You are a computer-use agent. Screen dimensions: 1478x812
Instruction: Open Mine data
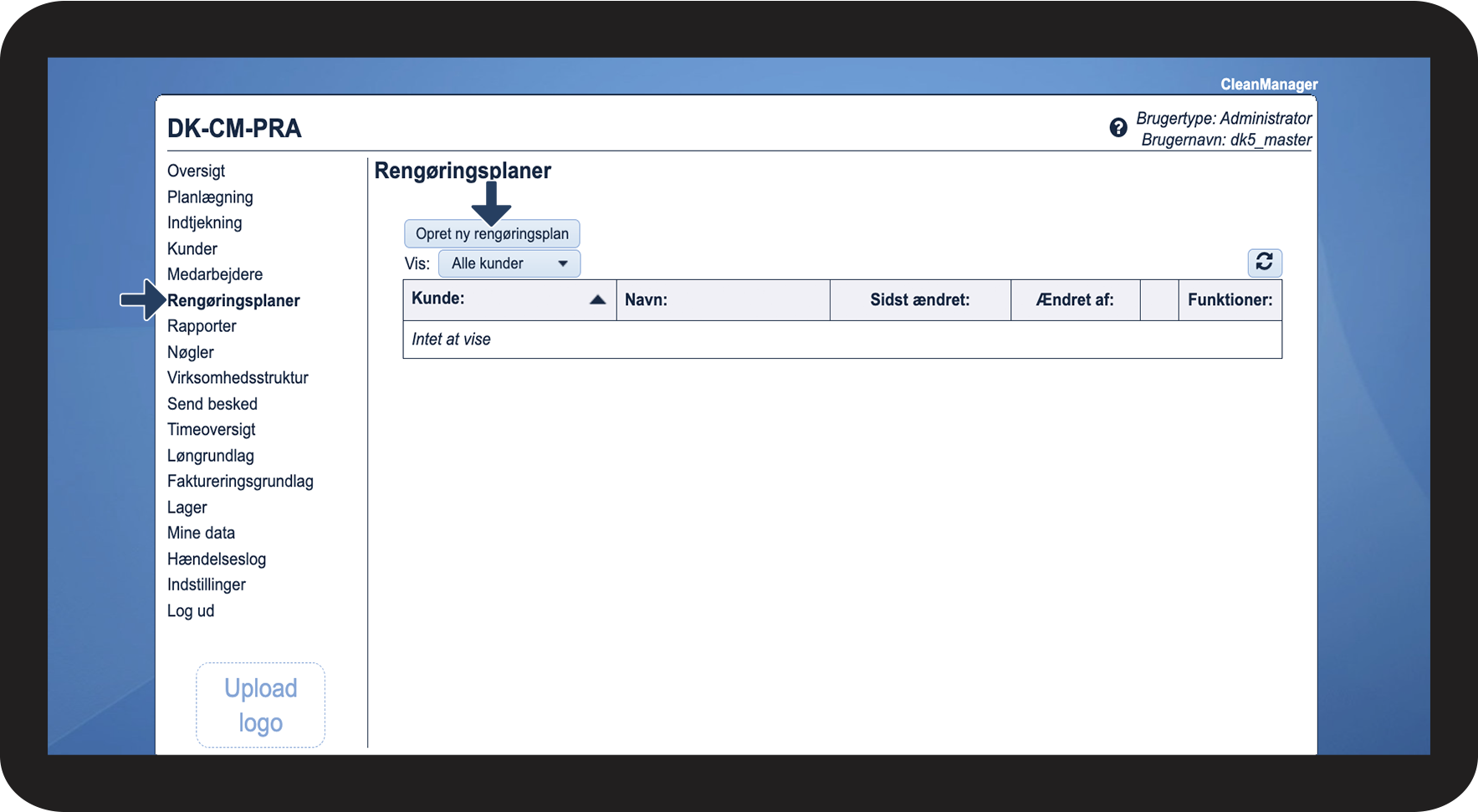tap(202, 534)
